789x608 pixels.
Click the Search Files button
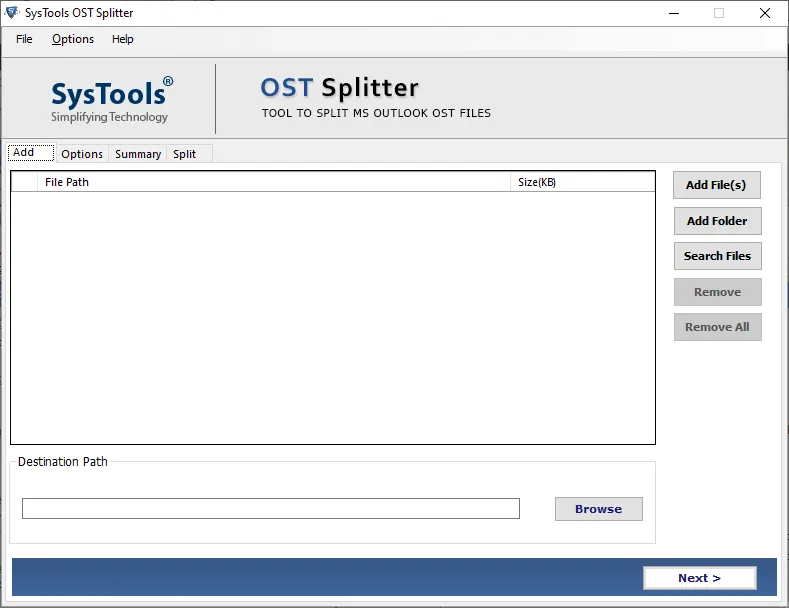tap(717, 256)
